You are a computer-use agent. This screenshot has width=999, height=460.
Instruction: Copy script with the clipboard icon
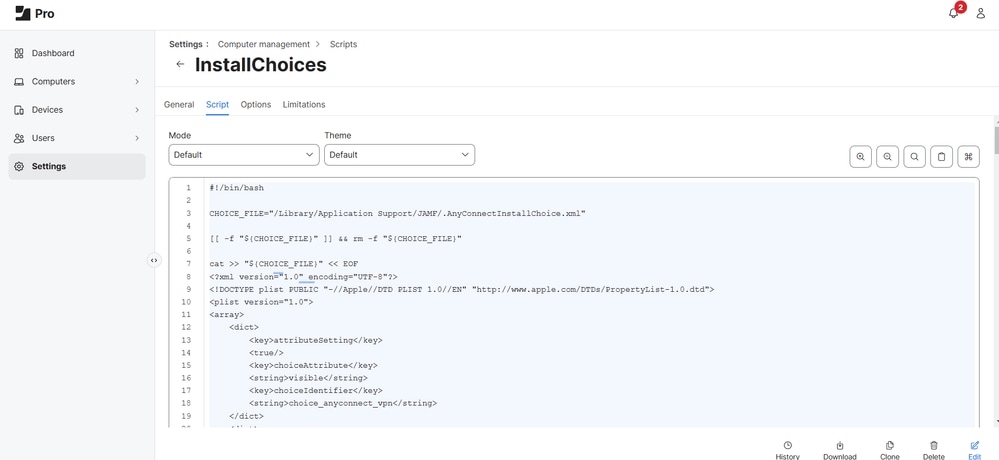click(x=941, y=157)
